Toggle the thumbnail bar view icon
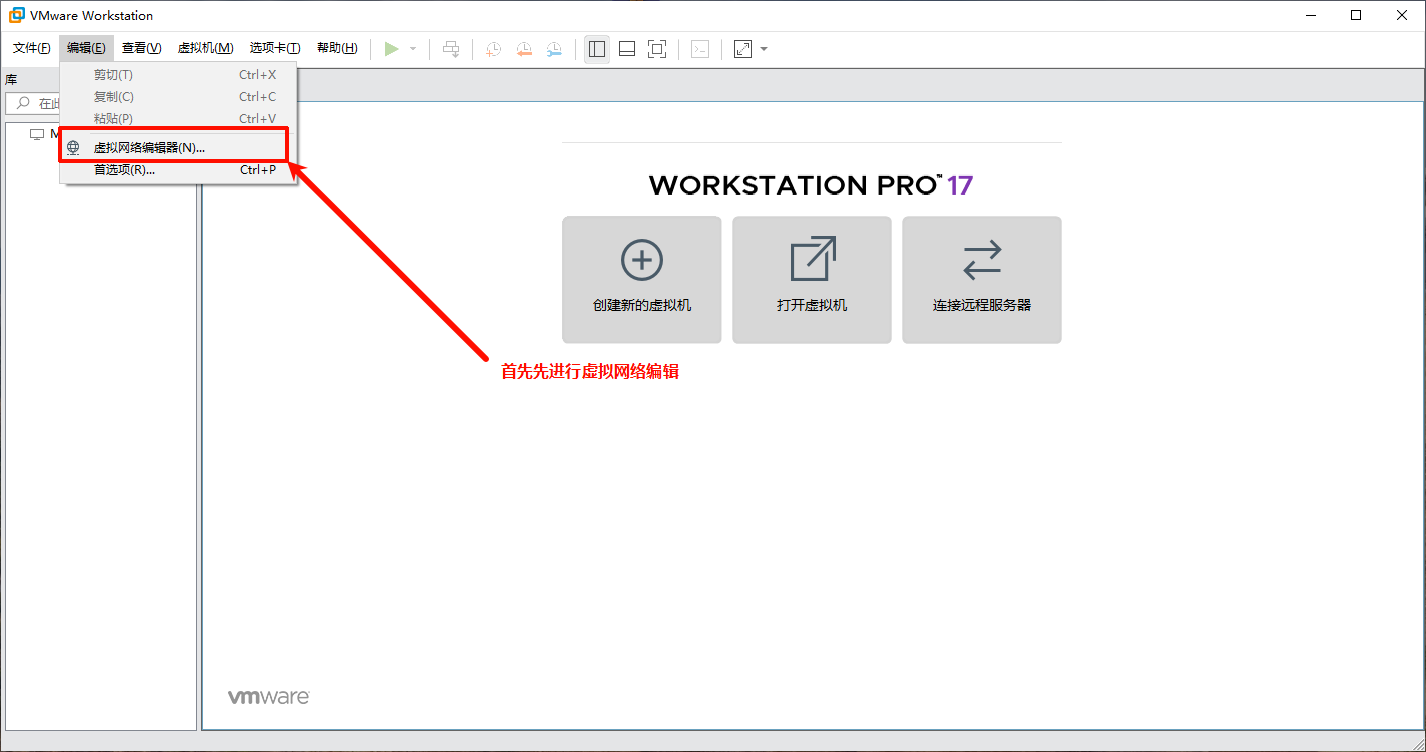Screen dimensions: 1426x752 [x=627, y=49]
